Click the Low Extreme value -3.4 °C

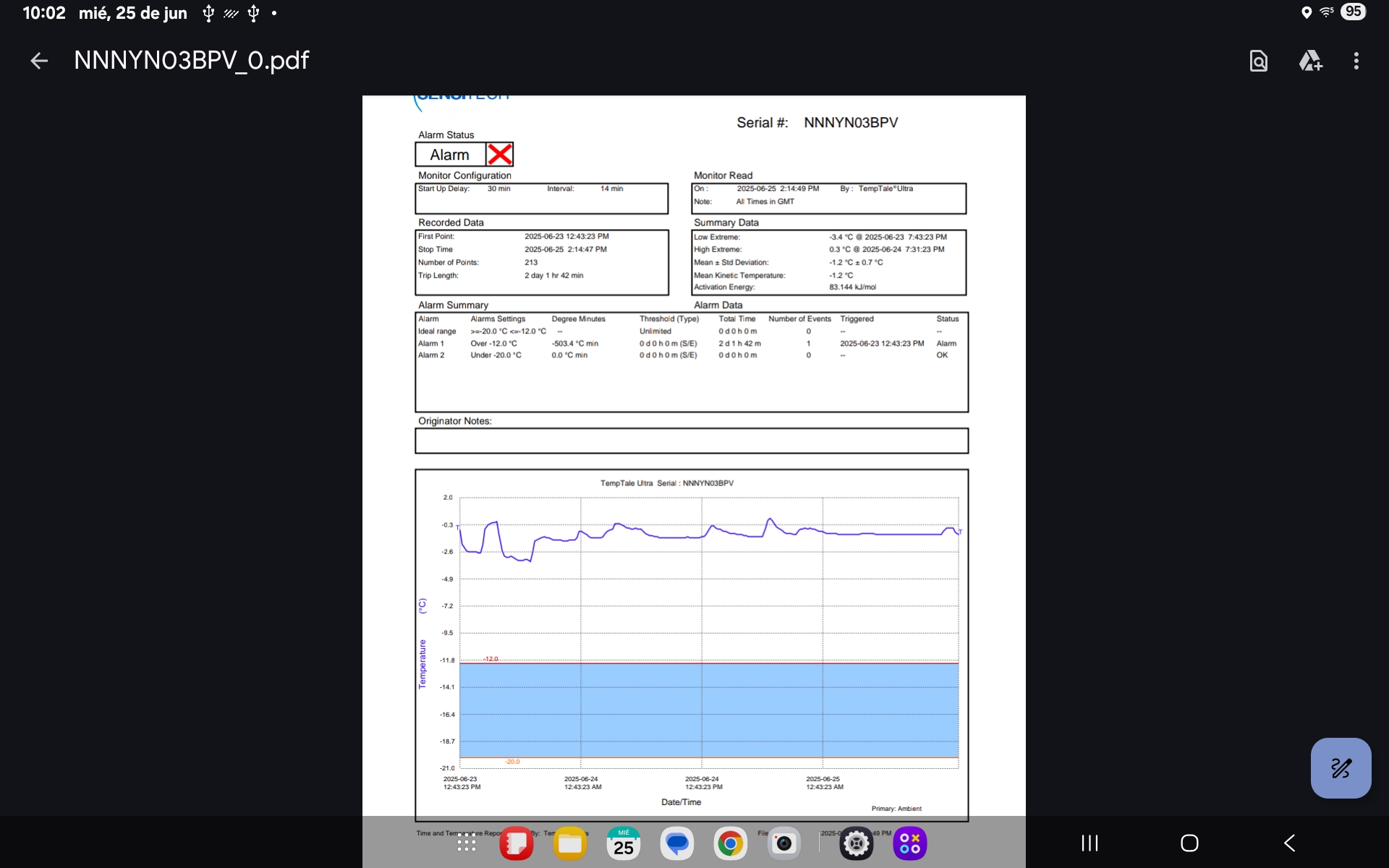[x=841, y=237]
